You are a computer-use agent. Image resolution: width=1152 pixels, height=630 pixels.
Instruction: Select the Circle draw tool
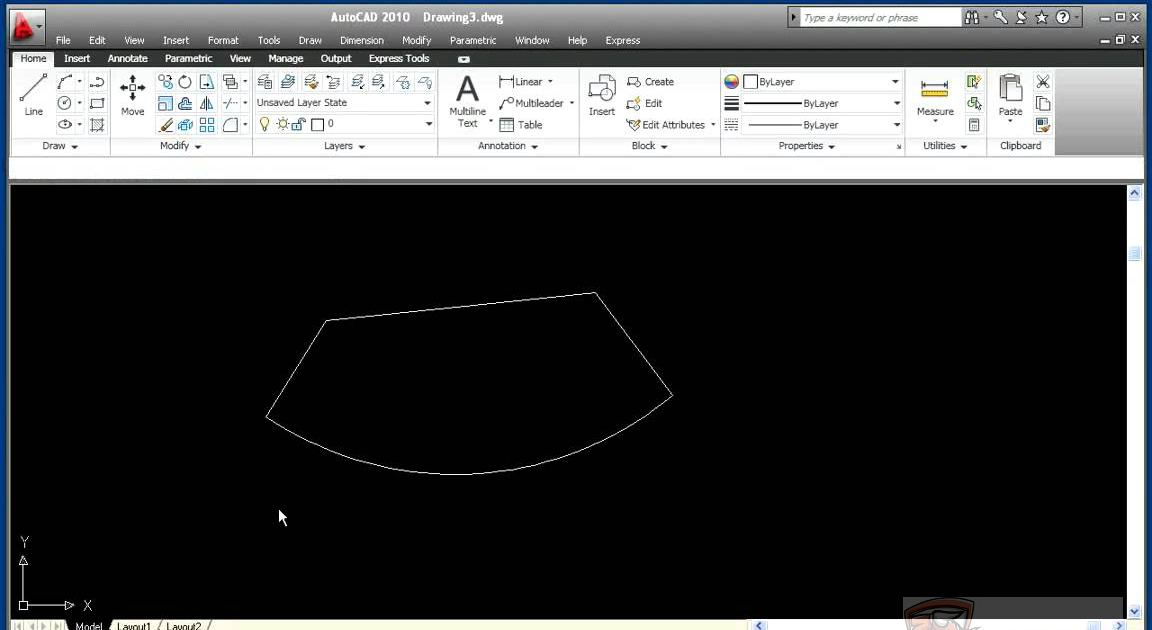65,103
